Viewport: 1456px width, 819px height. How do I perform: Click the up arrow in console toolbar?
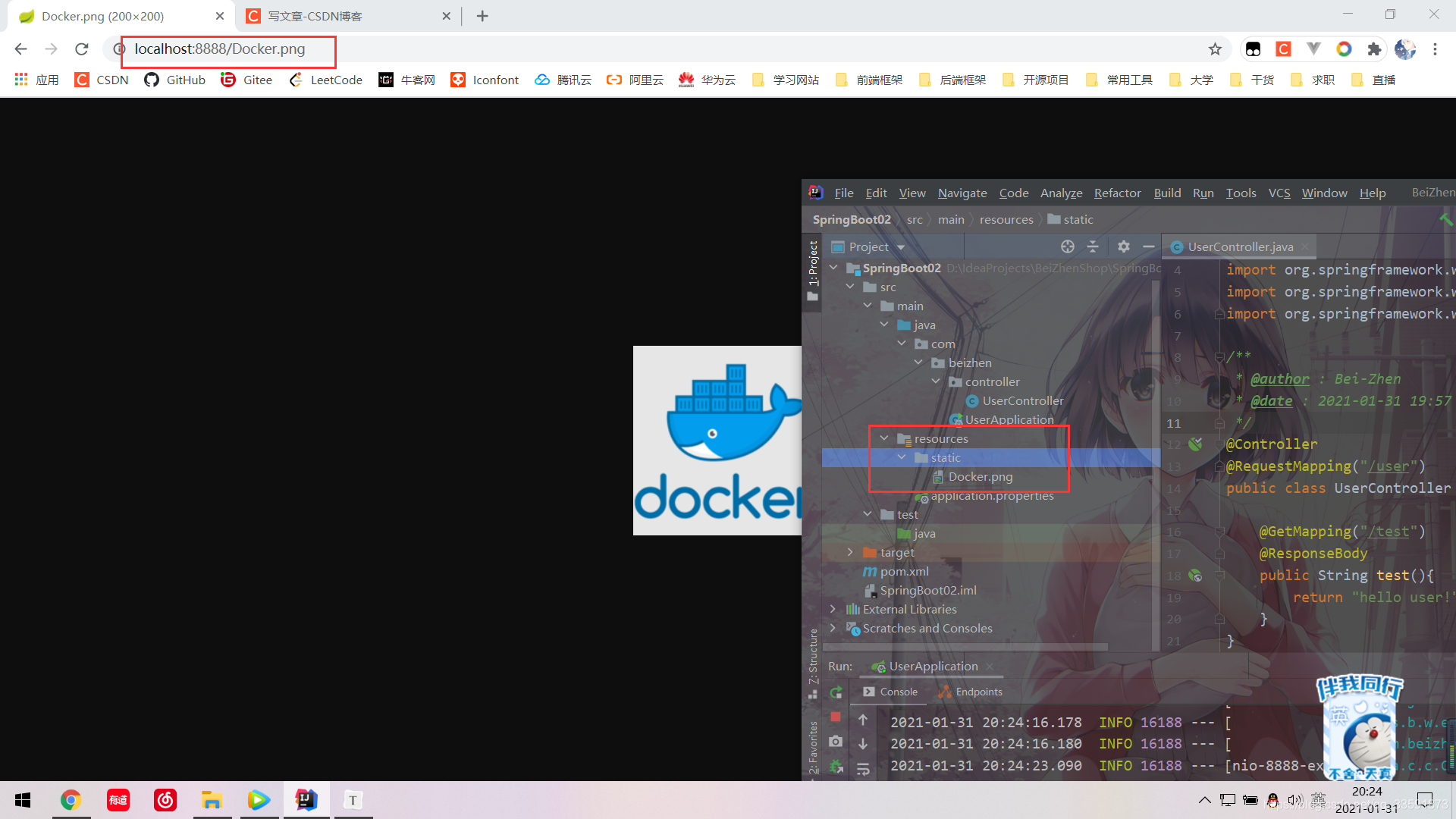pyautogui.click(x=863, y=720)
